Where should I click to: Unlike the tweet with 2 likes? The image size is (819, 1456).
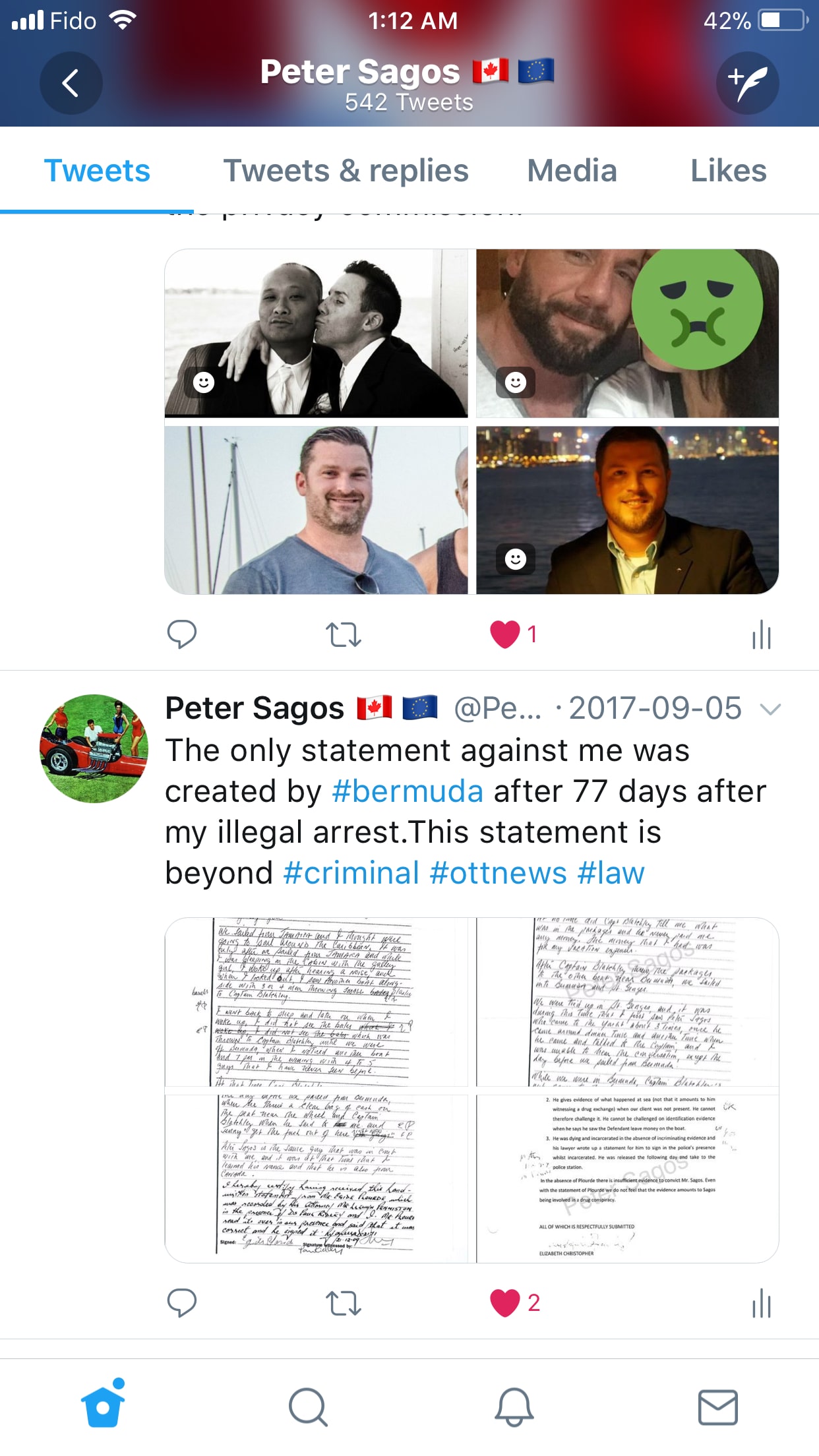pyautogui.click(x=515, y=1302)
